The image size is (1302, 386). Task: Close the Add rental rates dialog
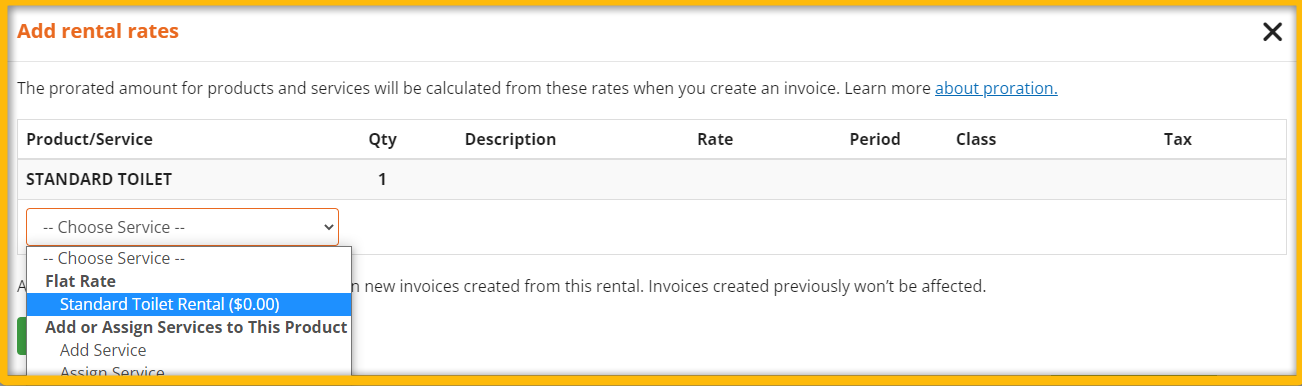coord(1272,32)
